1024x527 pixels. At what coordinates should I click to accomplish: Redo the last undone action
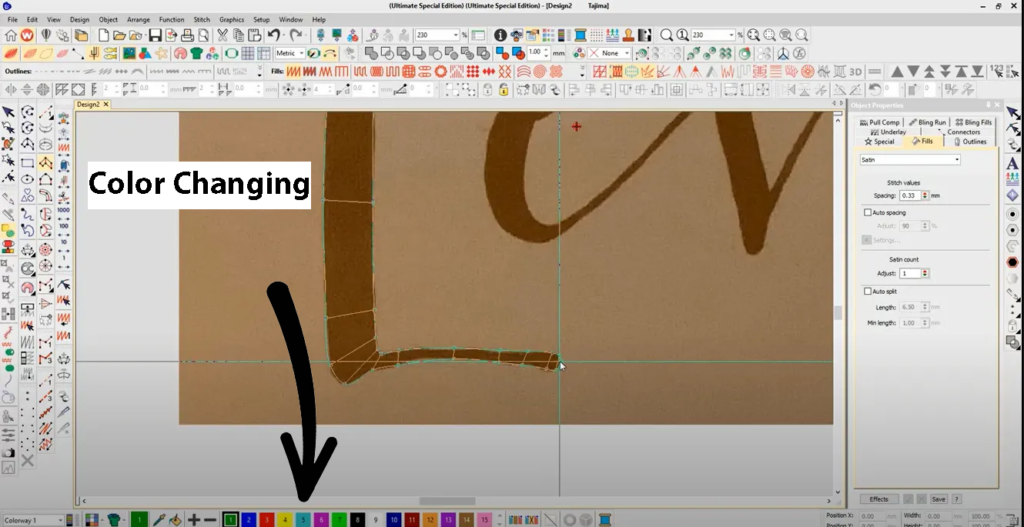pos(295,35)
